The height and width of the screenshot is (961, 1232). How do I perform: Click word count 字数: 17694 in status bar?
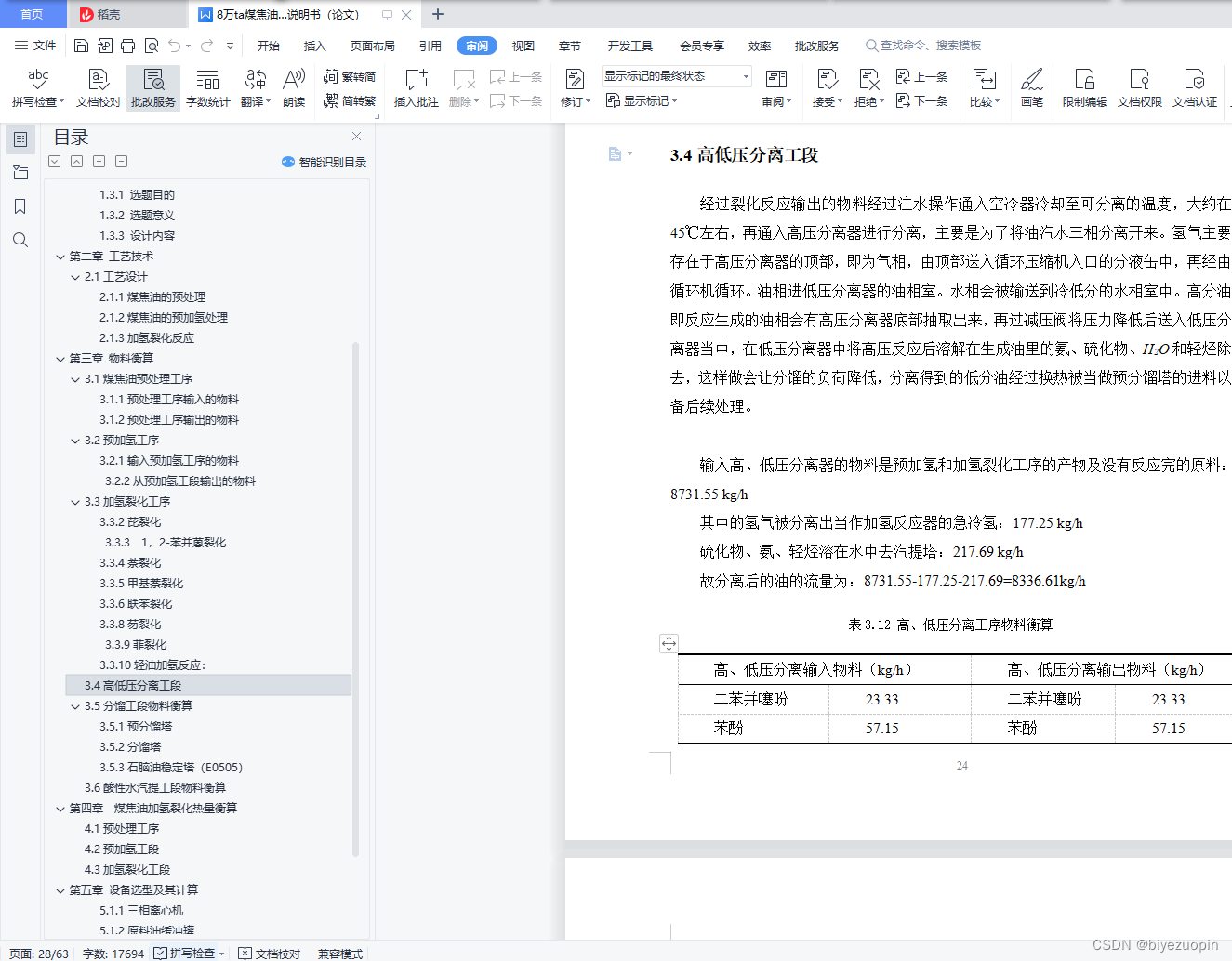(x=113, y=953)
